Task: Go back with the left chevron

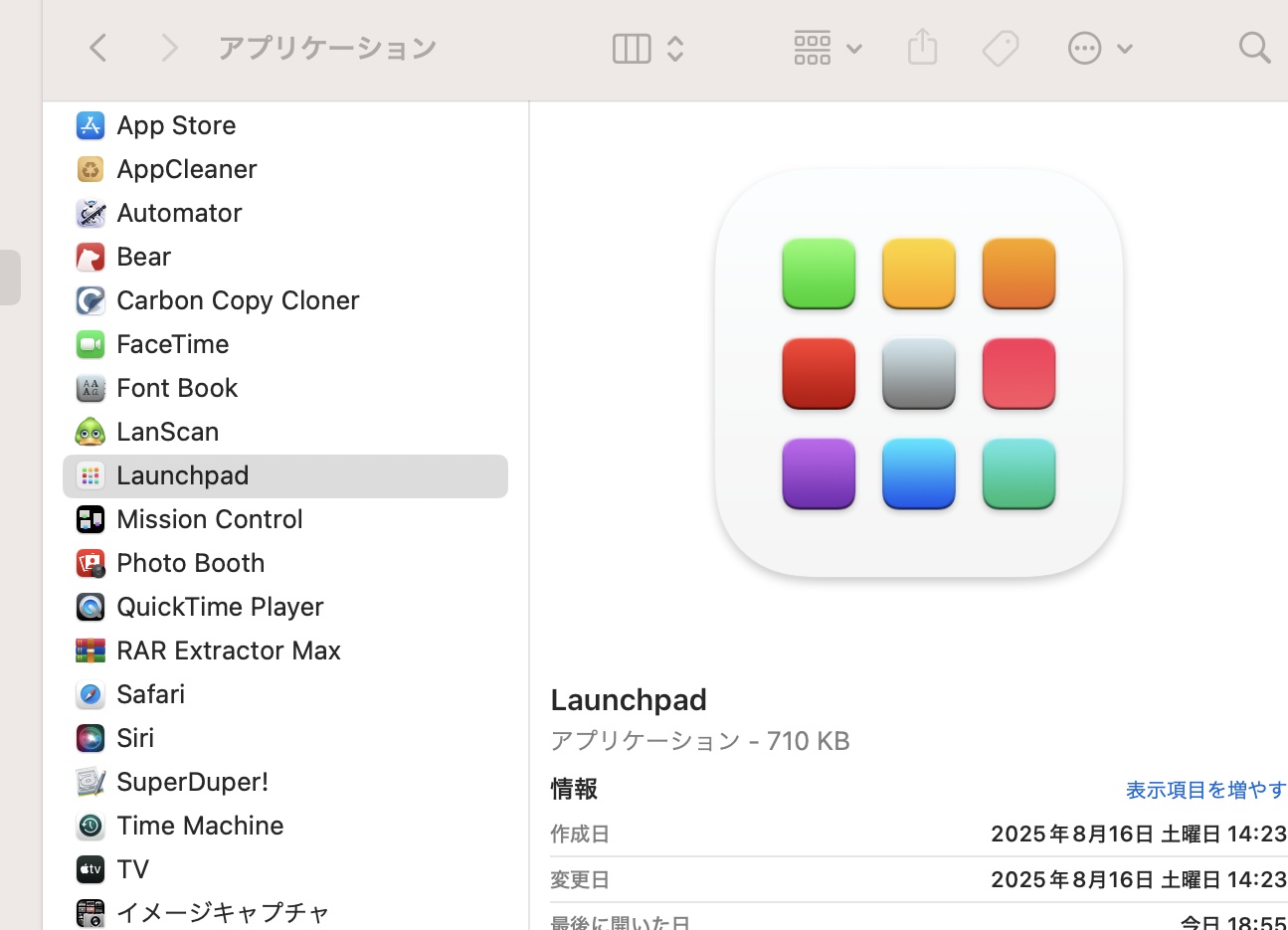Action: tap(97, 48)
